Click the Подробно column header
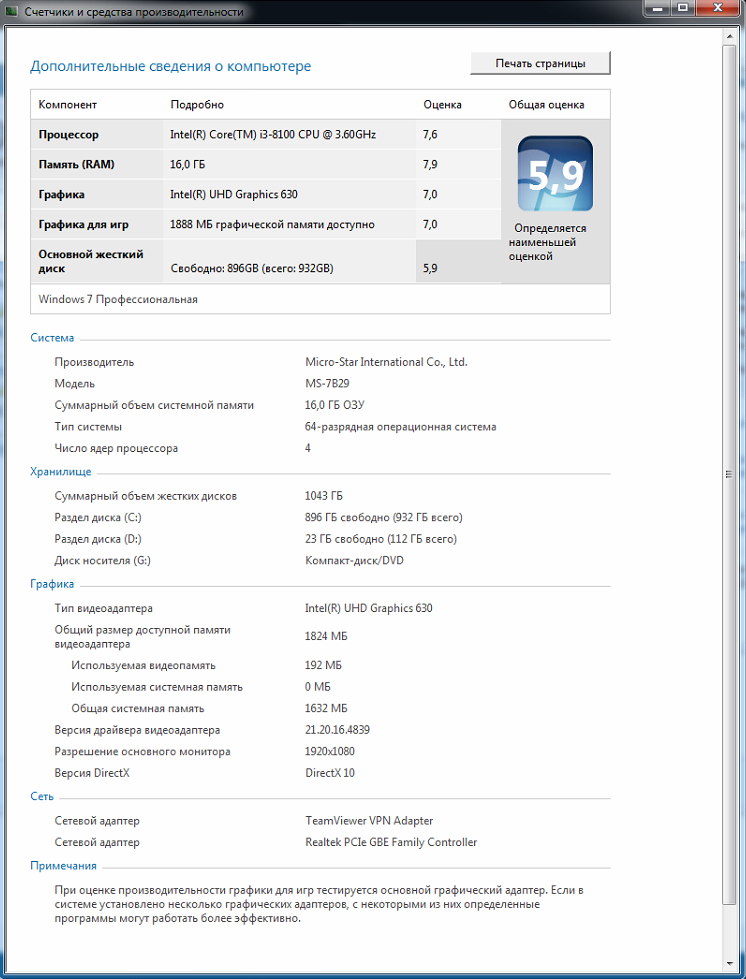 (197, 105)
